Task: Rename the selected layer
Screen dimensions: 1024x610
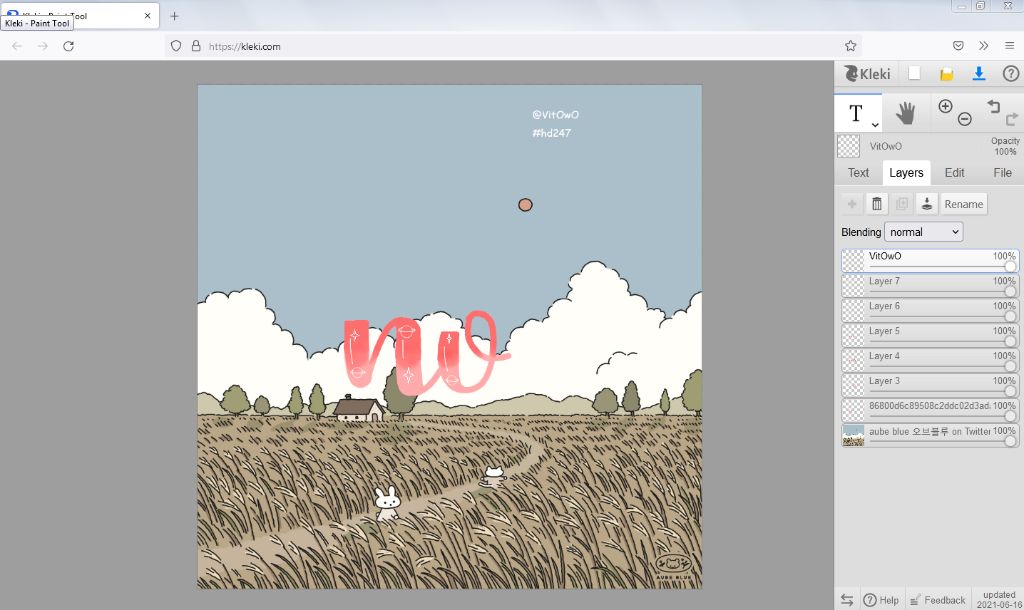Action: (x=963, y=204)
